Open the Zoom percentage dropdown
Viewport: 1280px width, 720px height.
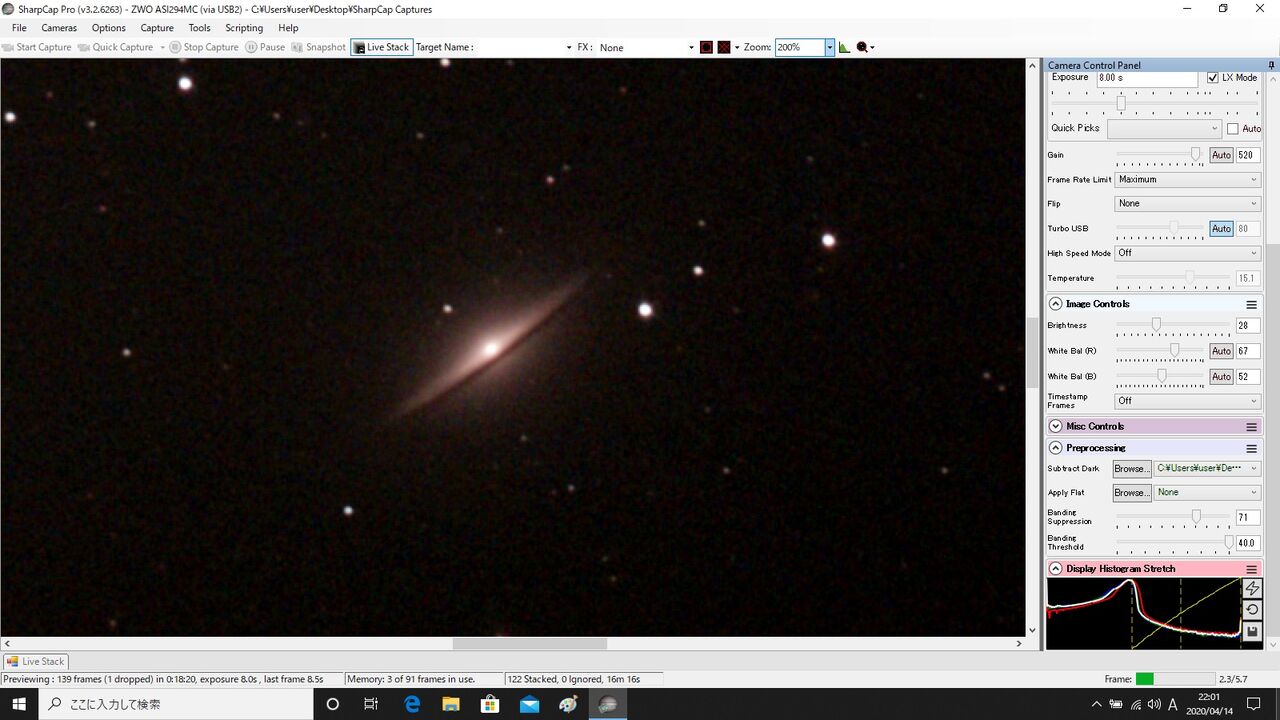tap(829, 47)
